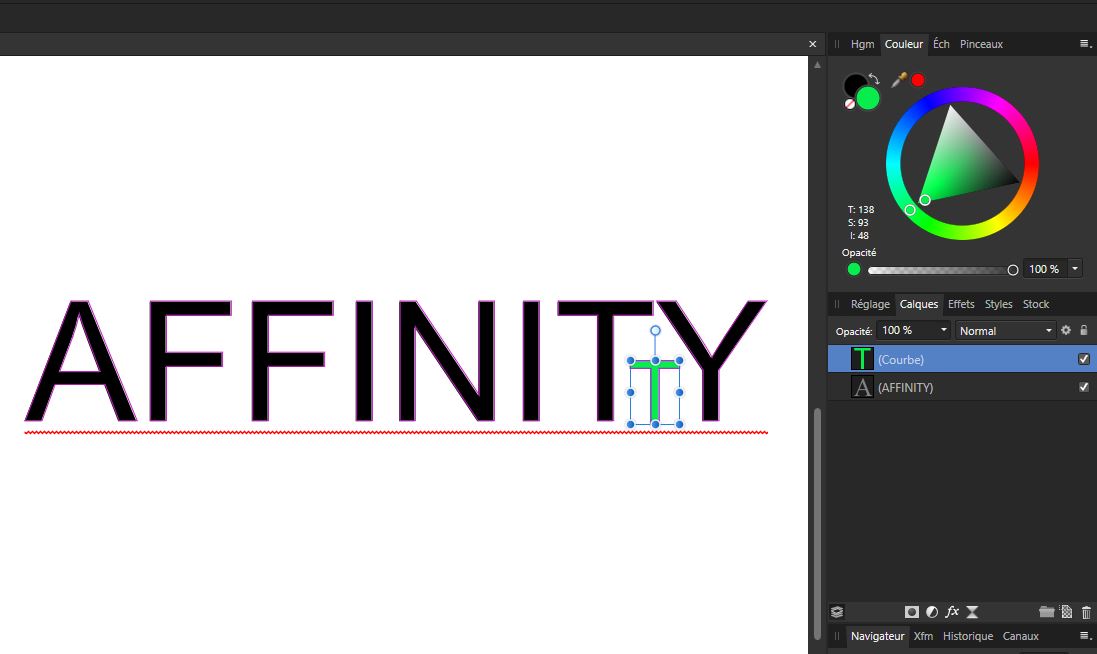Click the canvas vertical scrollbar thumb

click(x=816, y=523)
